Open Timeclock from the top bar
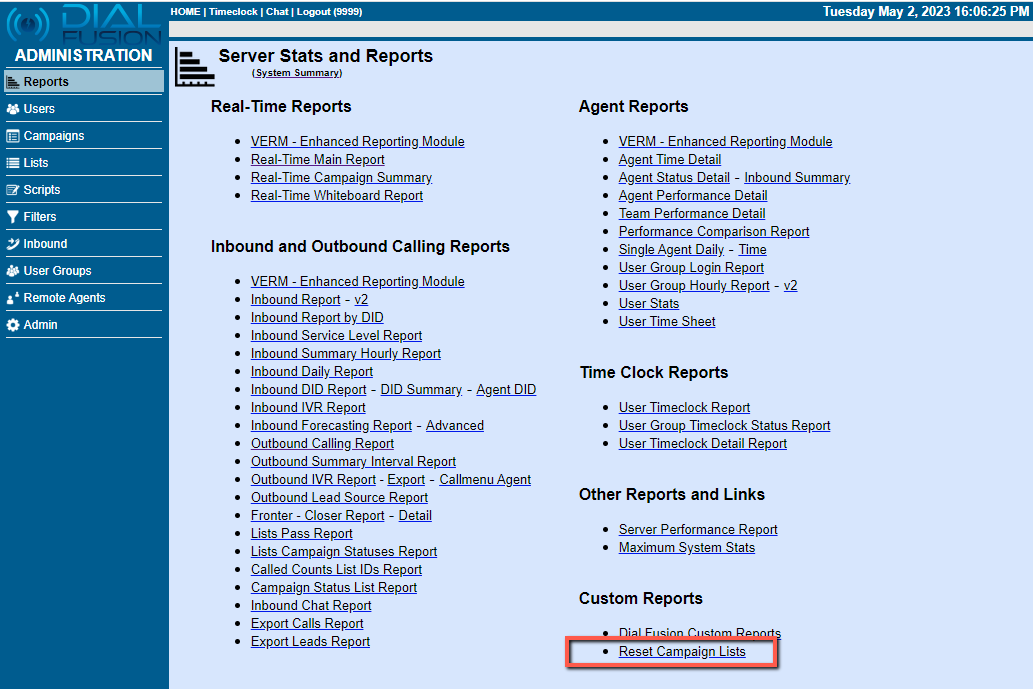This screenshot has width=1033, height=689. 233,12
